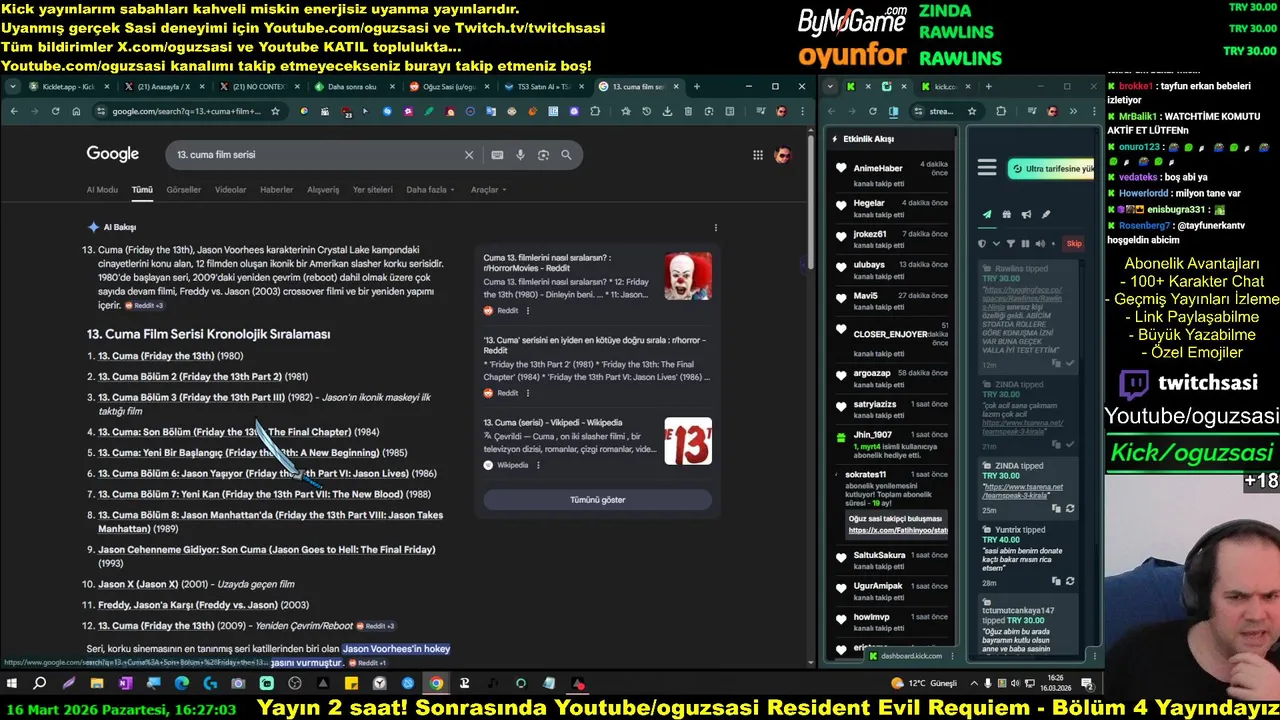The image size is (1280, 720).
Task: Switch to the Görseller search tab
Action: click(184, 190)
